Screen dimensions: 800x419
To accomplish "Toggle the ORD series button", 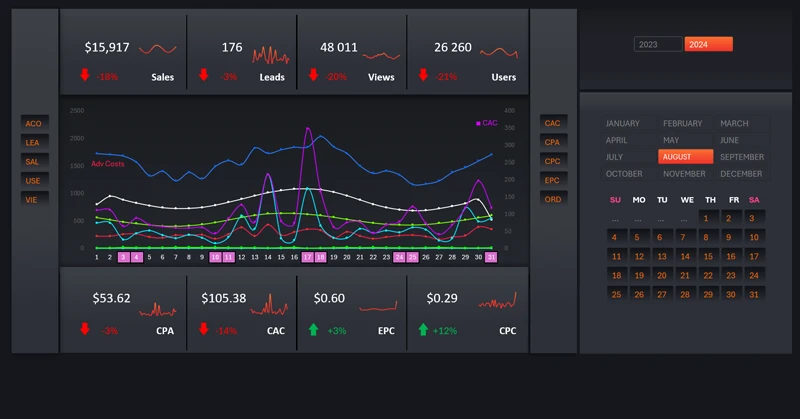I will 552,199.
